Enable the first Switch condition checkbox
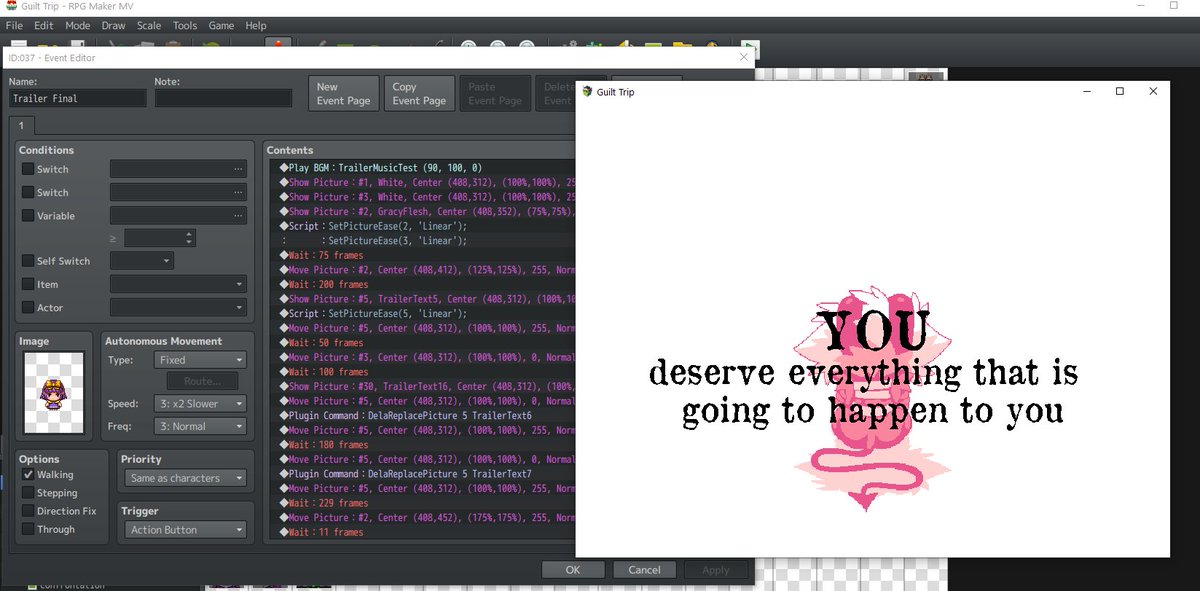 pos(28,169)
